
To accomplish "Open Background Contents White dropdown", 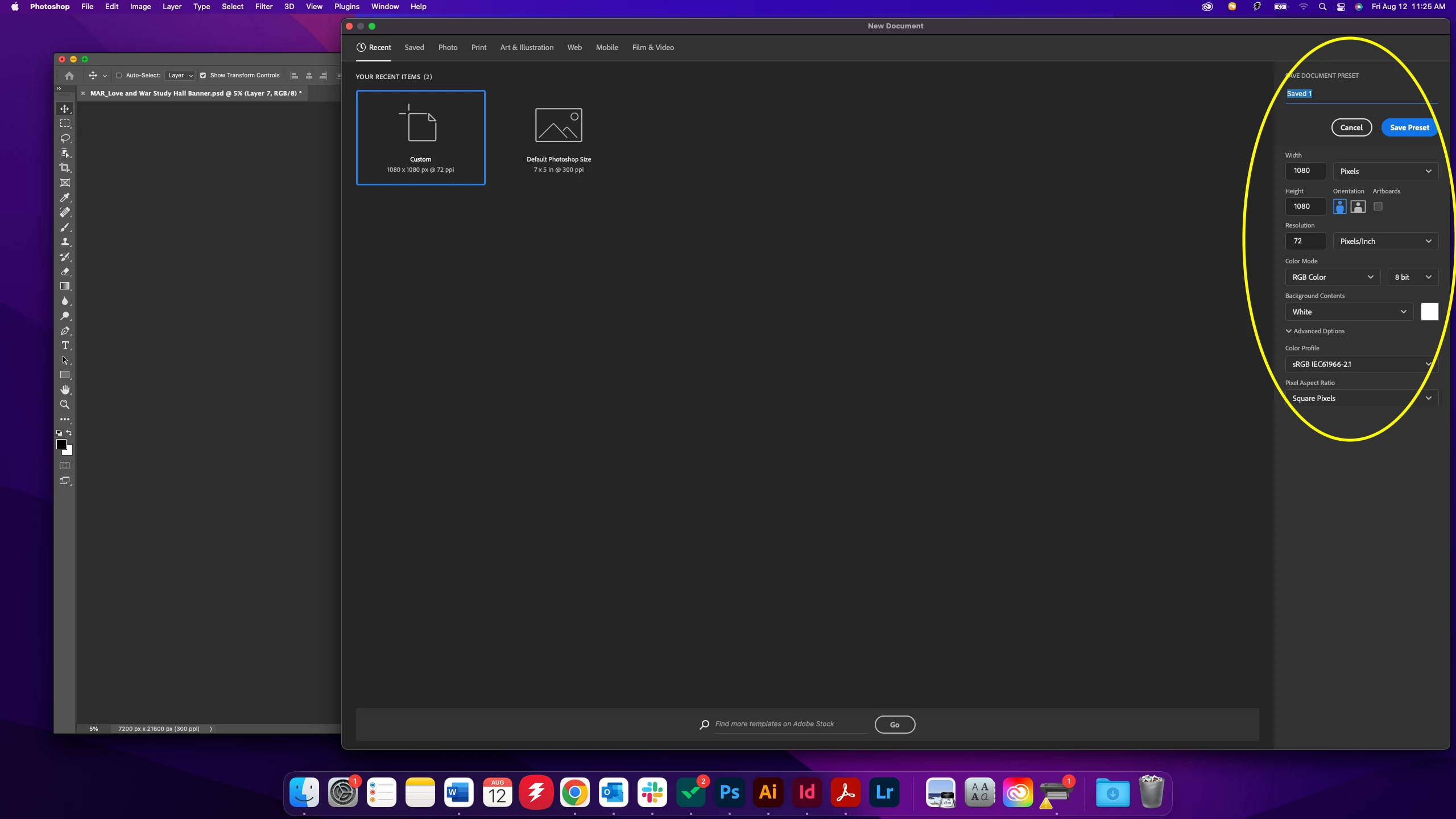I will point(1349,312).
